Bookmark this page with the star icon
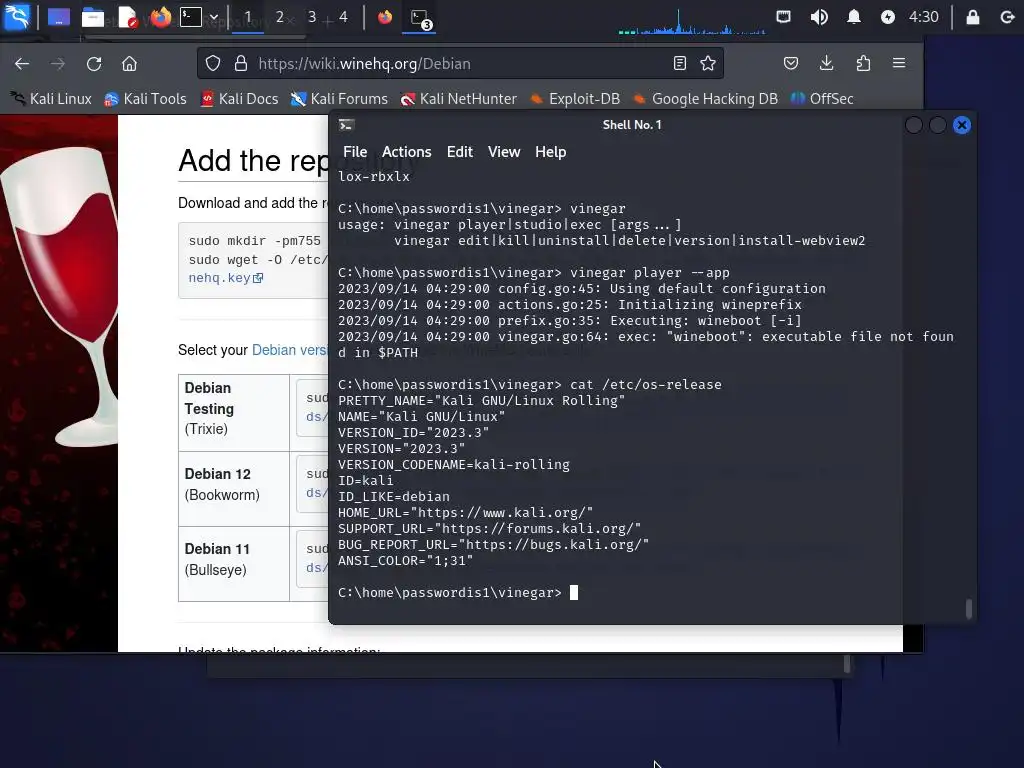Screen dimensions: 1024x768 pyautogui.click(x=708, y=63)
